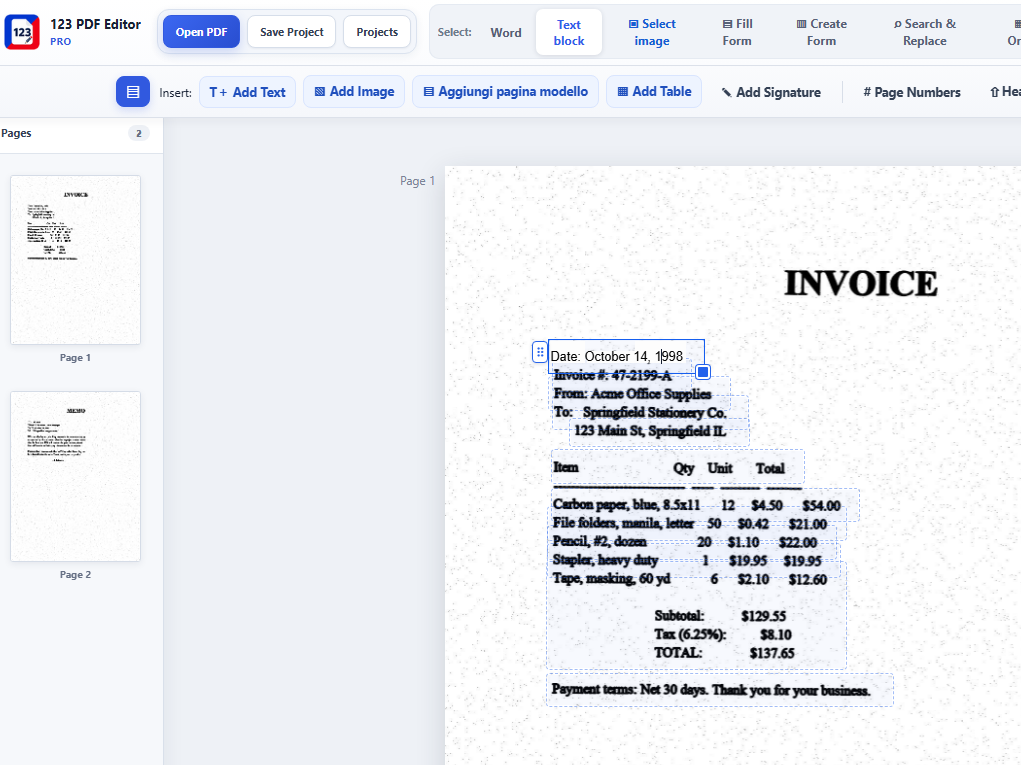Select the File folders, manila, letter row
Image resolution: width=1021 pixels, height=765 pixels.
pos(690,523)
